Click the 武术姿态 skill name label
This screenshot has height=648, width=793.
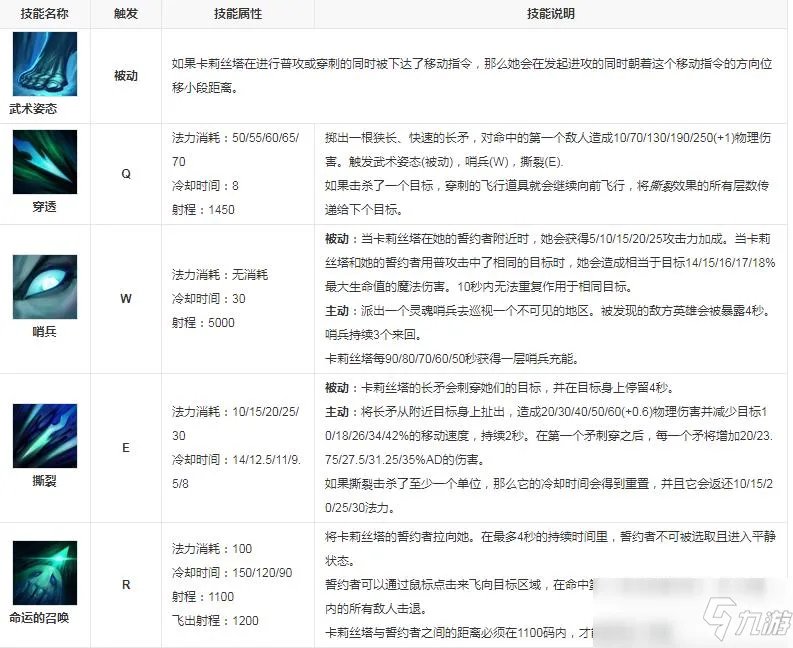[33, 108]
